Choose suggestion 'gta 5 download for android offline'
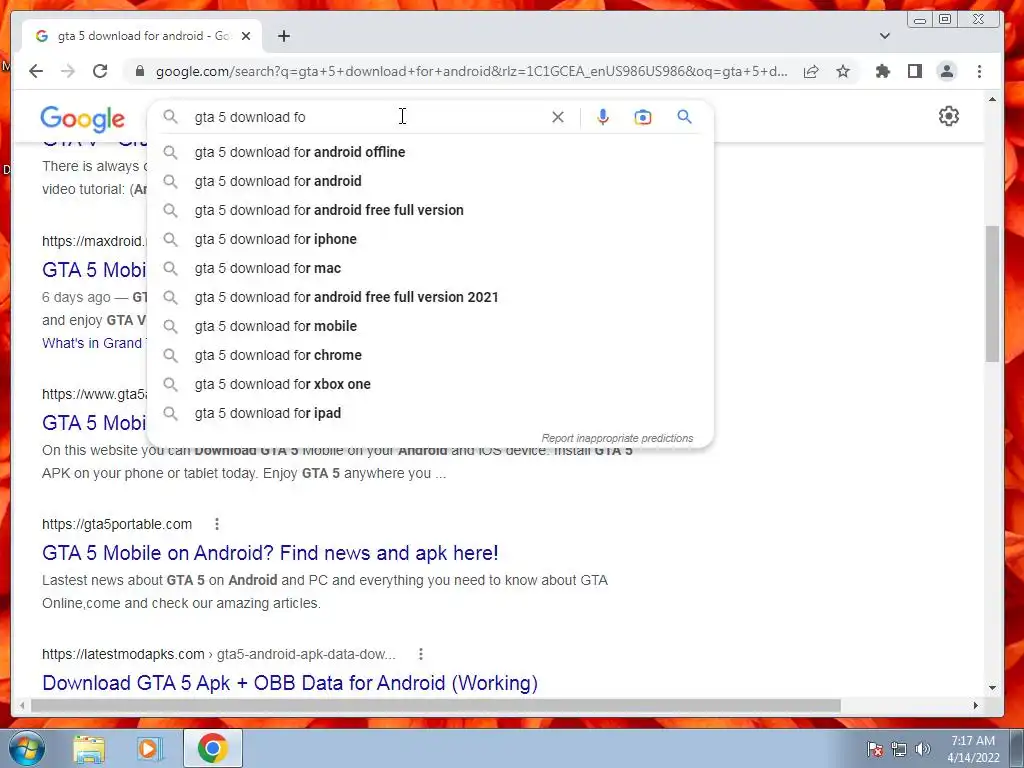The width and height of the screenshot is (1024, 768). tap(430, 152)
